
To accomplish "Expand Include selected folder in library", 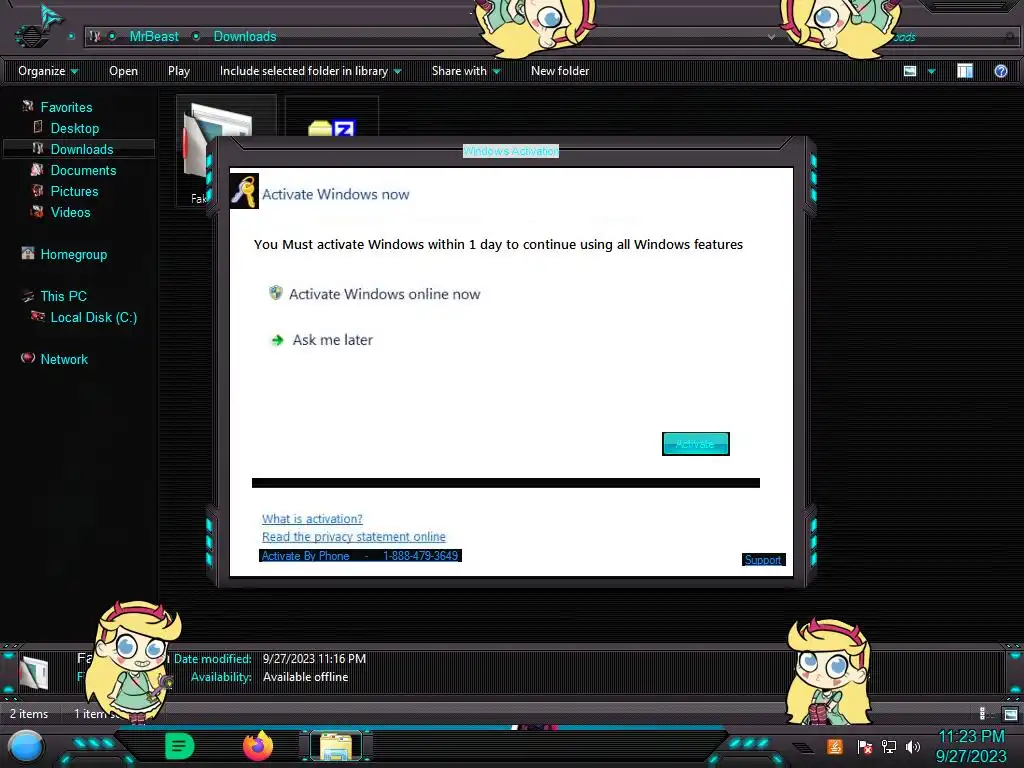I will (310, 71).
